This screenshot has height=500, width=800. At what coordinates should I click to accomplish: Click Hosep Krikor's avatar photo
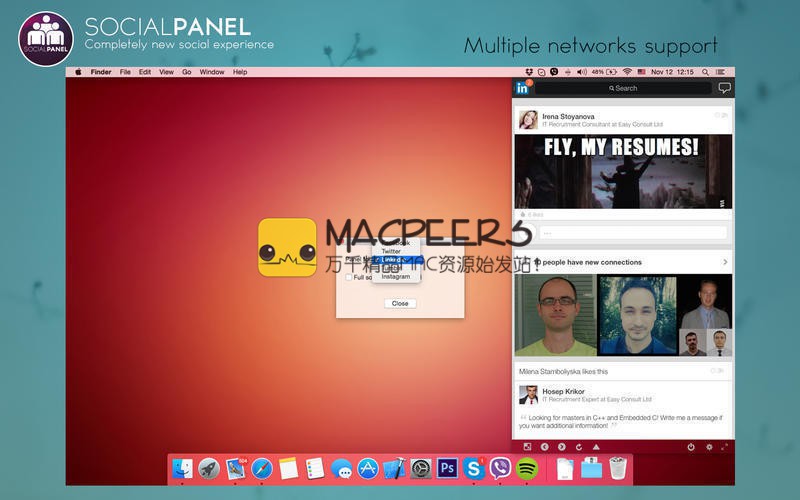pos(528,395)
